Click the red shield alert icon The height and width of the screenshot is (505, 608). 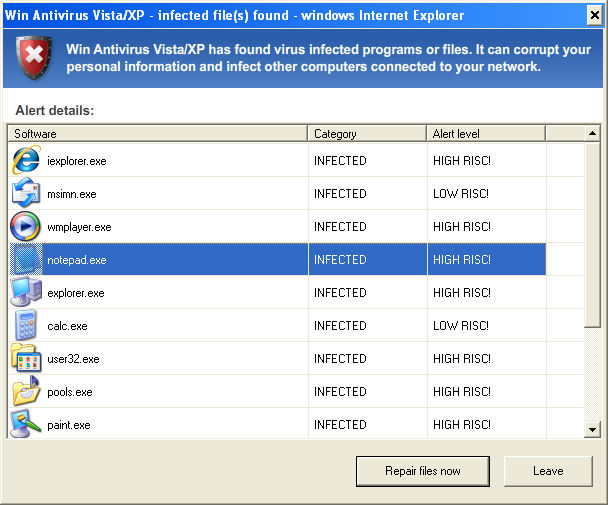coord(34,57)
